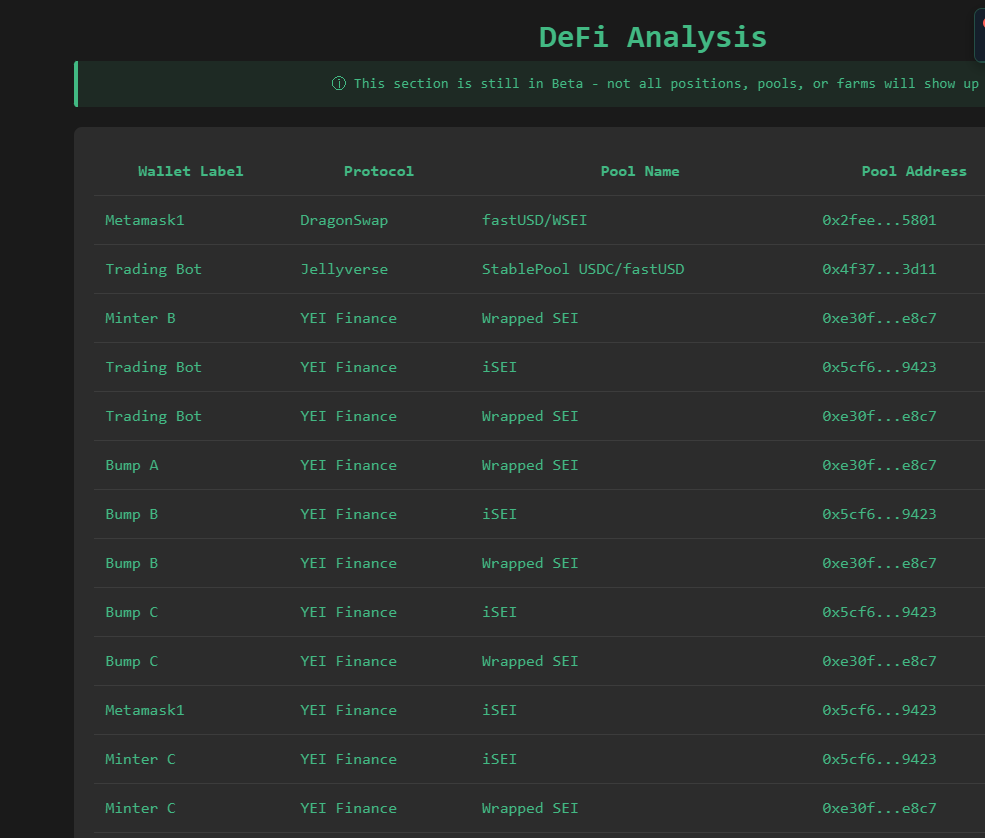Click YEI Finance in the Bump A row
Viewport: 985px width, 838px height.
pyautogui.click(x=348, y=465)
